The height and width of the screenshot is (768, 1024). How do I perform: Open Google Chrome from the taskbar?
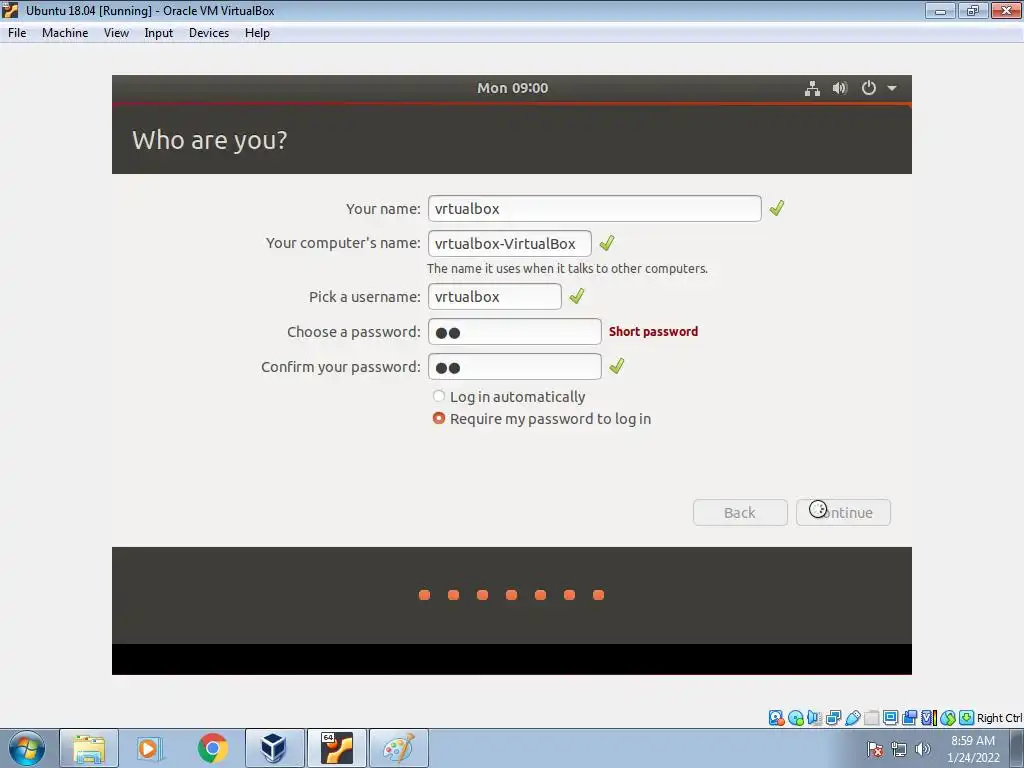pyautogui.click(x=212, y=748)
